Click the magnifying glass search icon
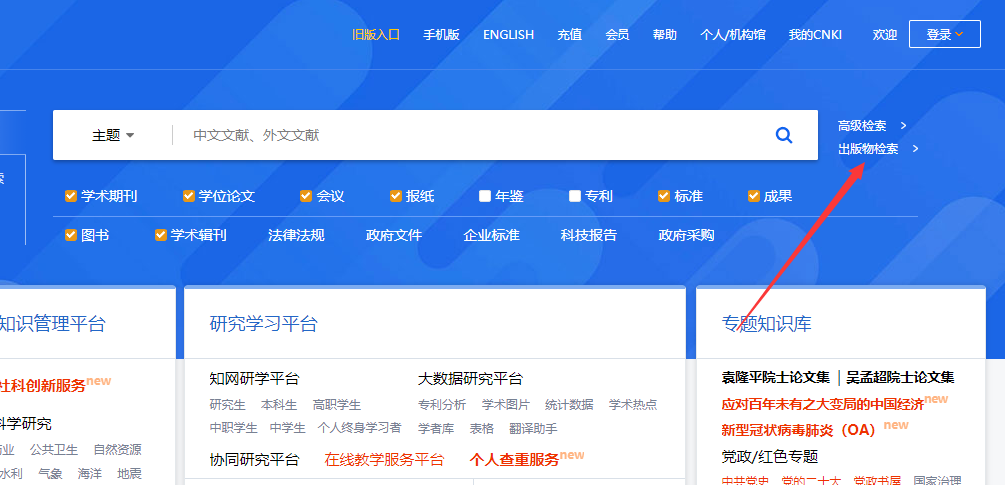The width and height of the screenshot is (1005, 485). (x=784, y=135)
